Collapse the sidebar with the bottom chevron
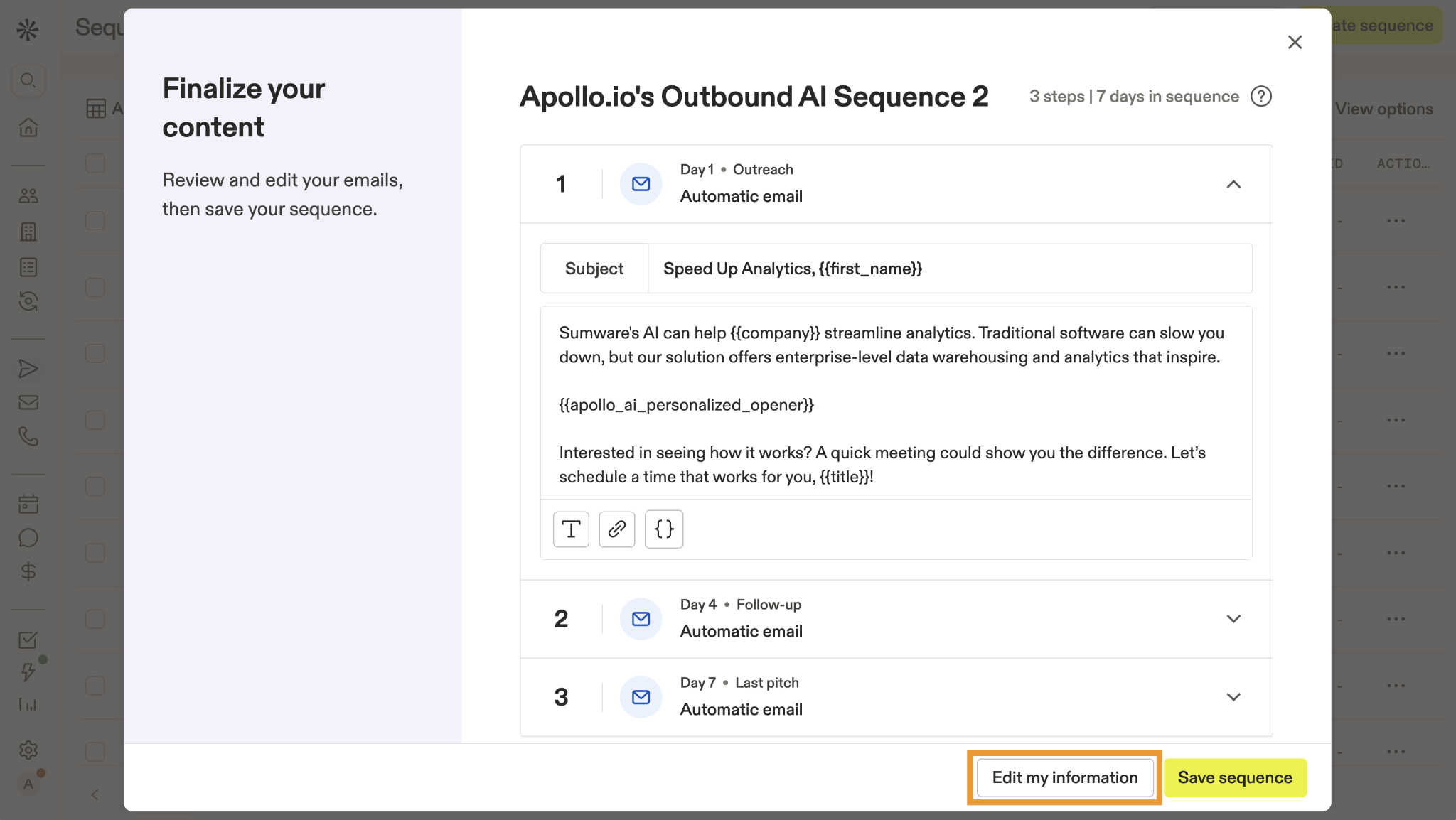Viewport: 1456px width, 820px height. (95, 794)
